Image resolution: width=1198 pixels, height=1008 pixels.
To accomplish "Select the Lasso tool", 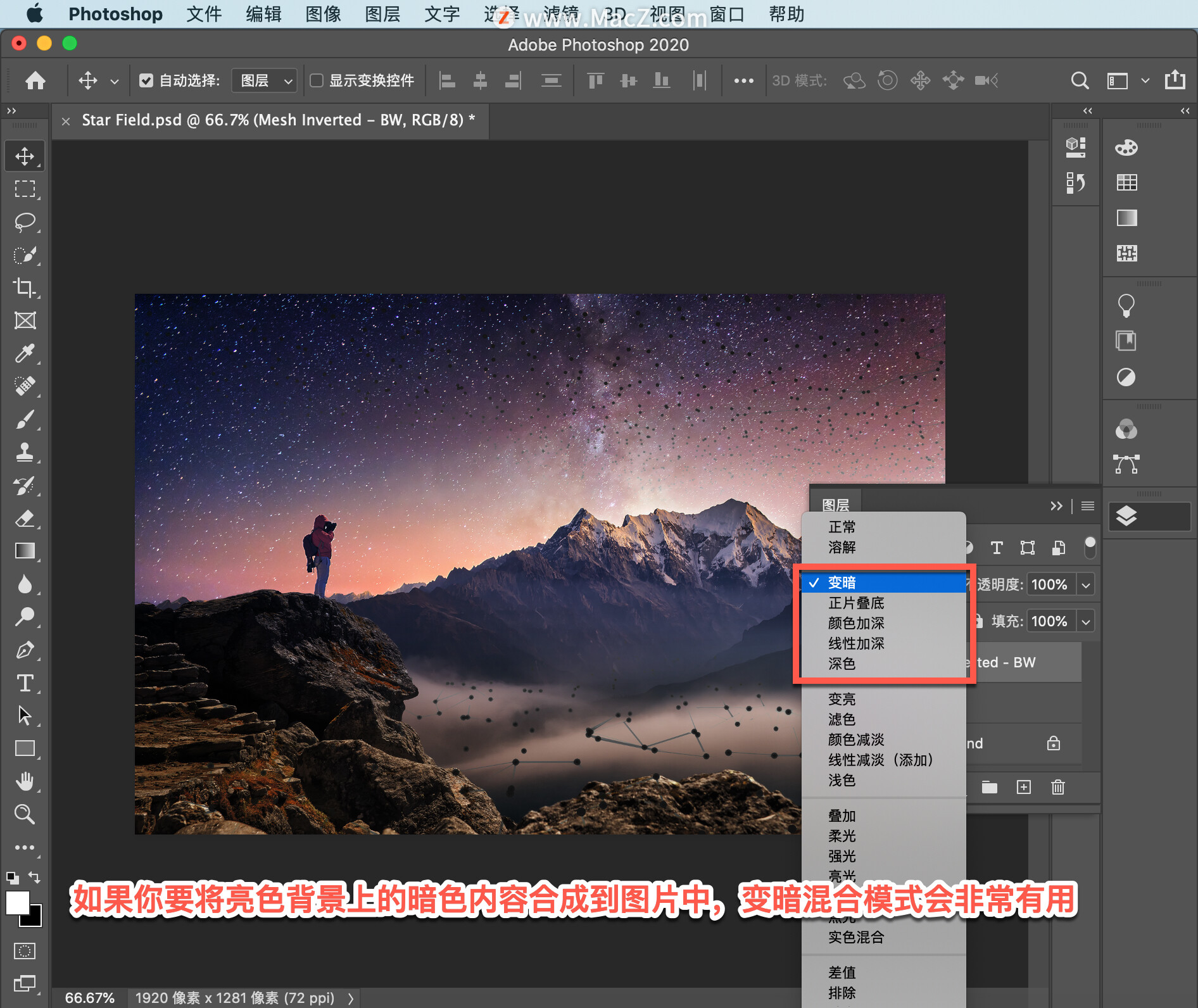I will click(x=25, y=222).
